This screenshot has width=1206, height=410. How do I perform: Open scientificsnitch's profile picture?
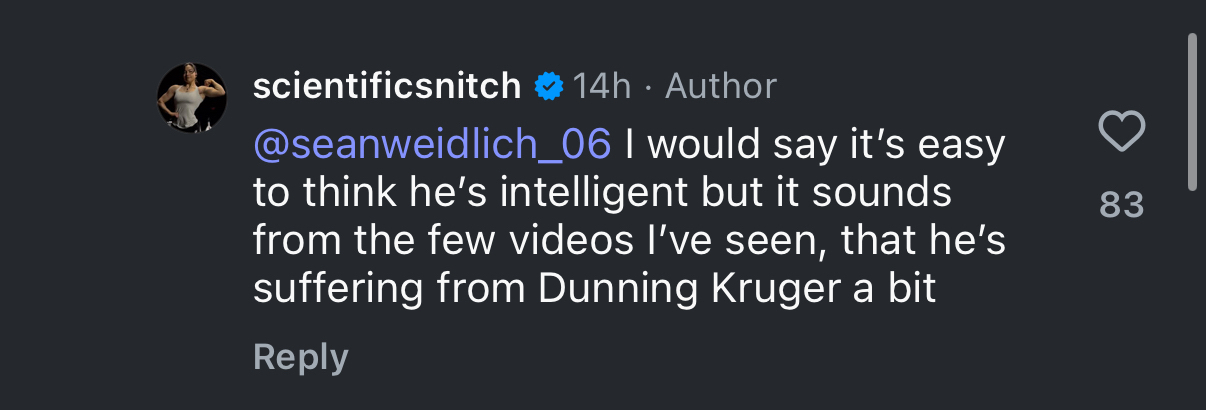pos(192,97)
